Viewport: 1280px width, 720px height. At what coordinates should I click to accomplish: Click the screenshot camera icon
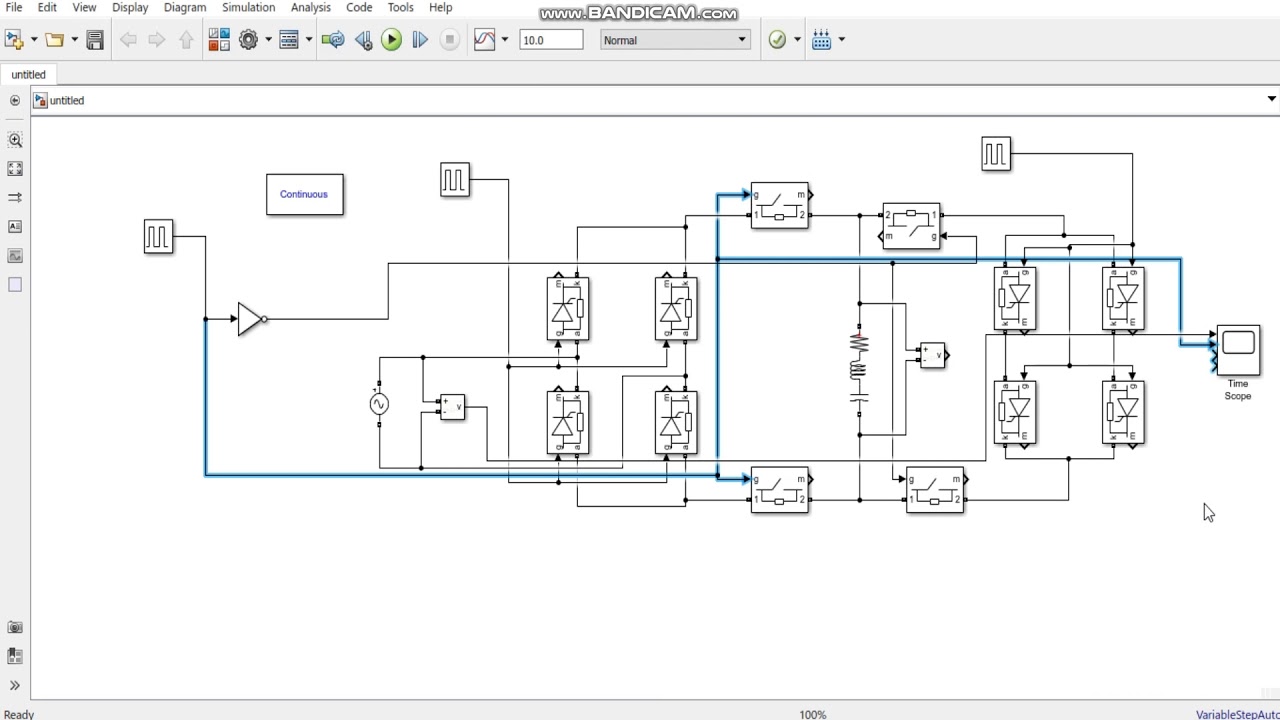click(x=15, y=628)
